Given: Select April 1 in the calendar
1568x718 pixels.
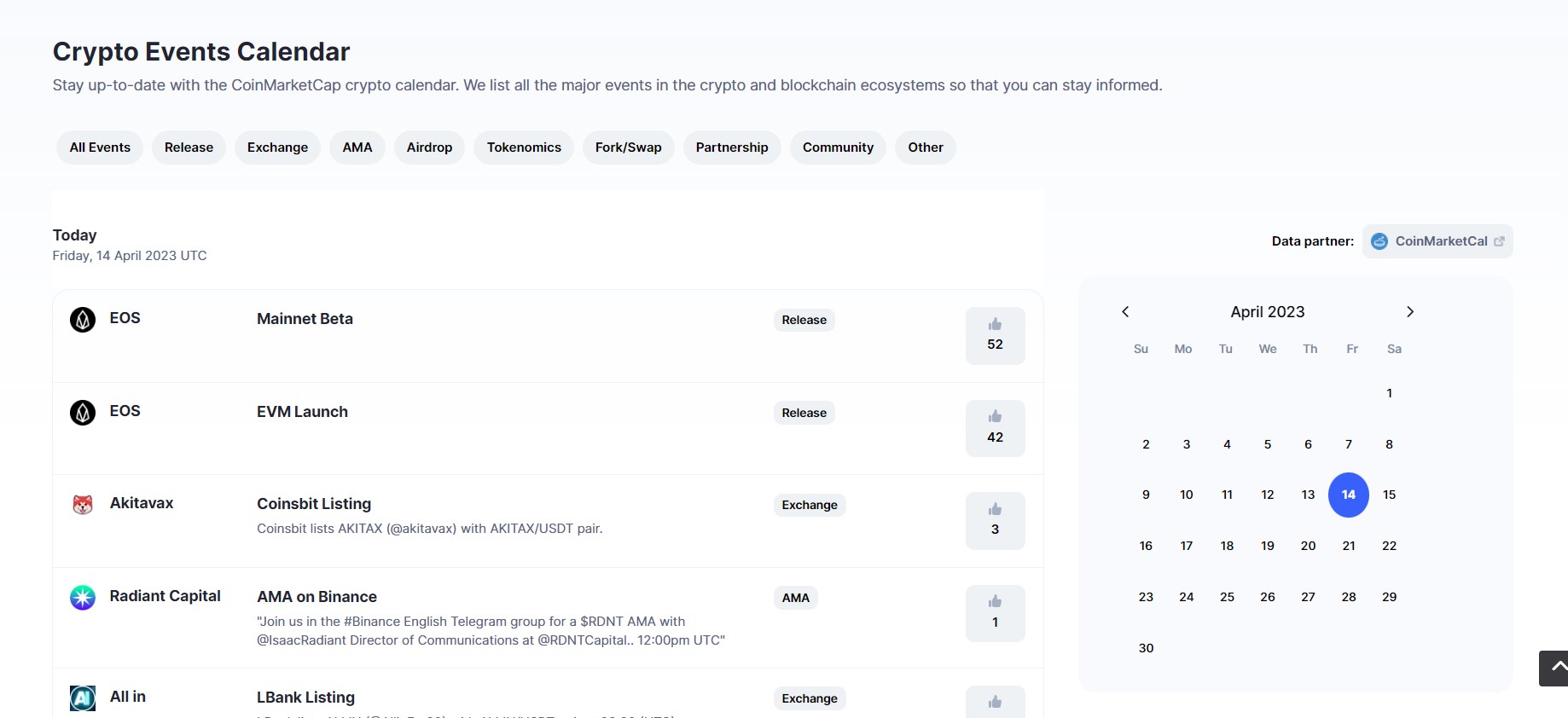Looking at the screenshot, I should click(1390, 393).
